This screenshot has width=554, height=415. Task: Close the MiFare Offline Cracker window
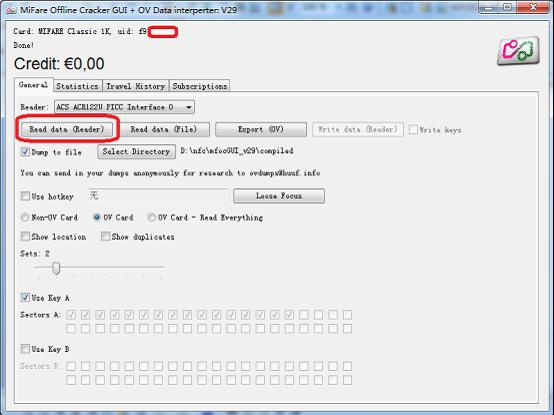pos(533,7)
